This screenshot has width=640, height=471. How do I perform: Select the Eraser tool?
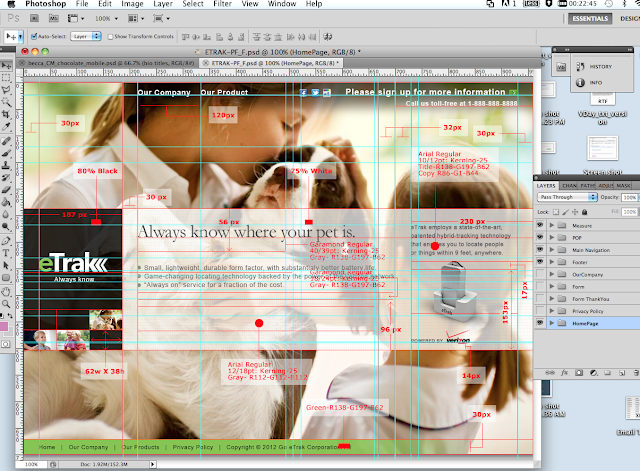[6, 190]
